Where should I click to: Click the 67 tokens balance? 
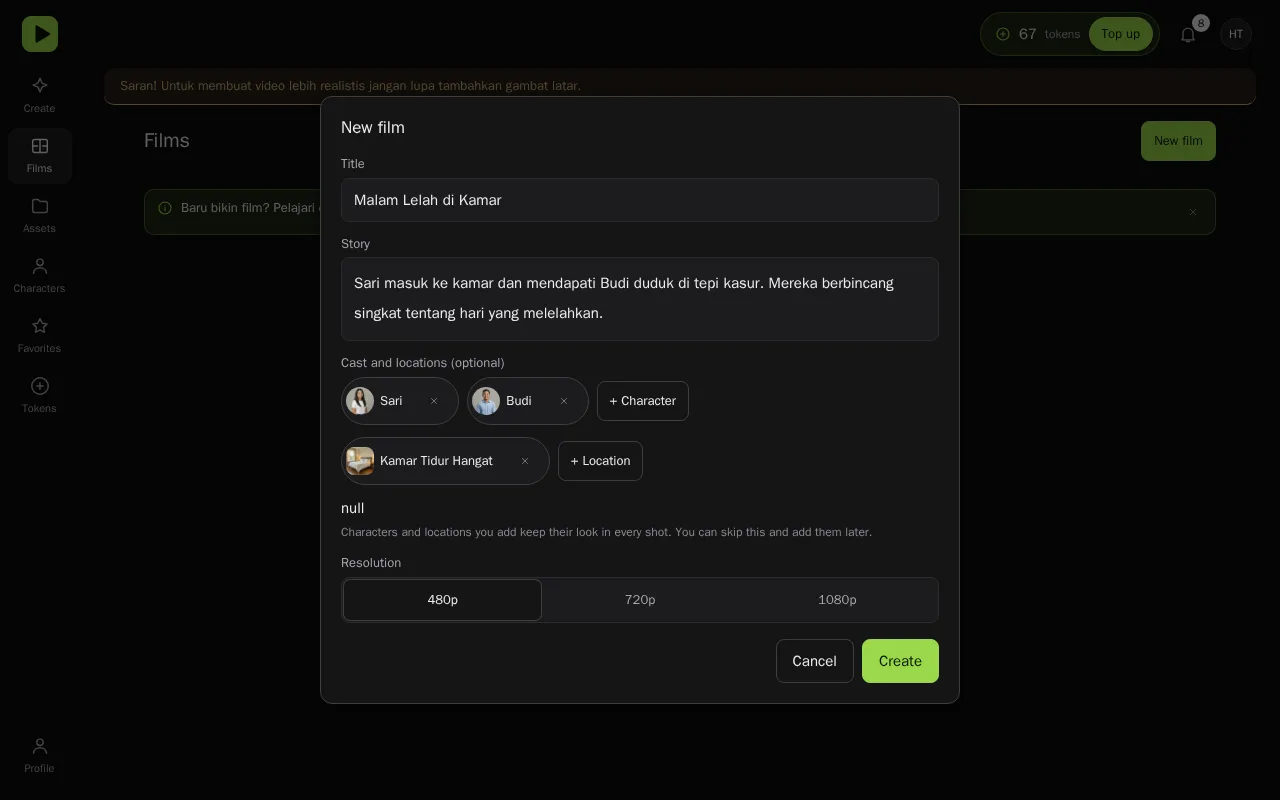[x=1038, y=34]
